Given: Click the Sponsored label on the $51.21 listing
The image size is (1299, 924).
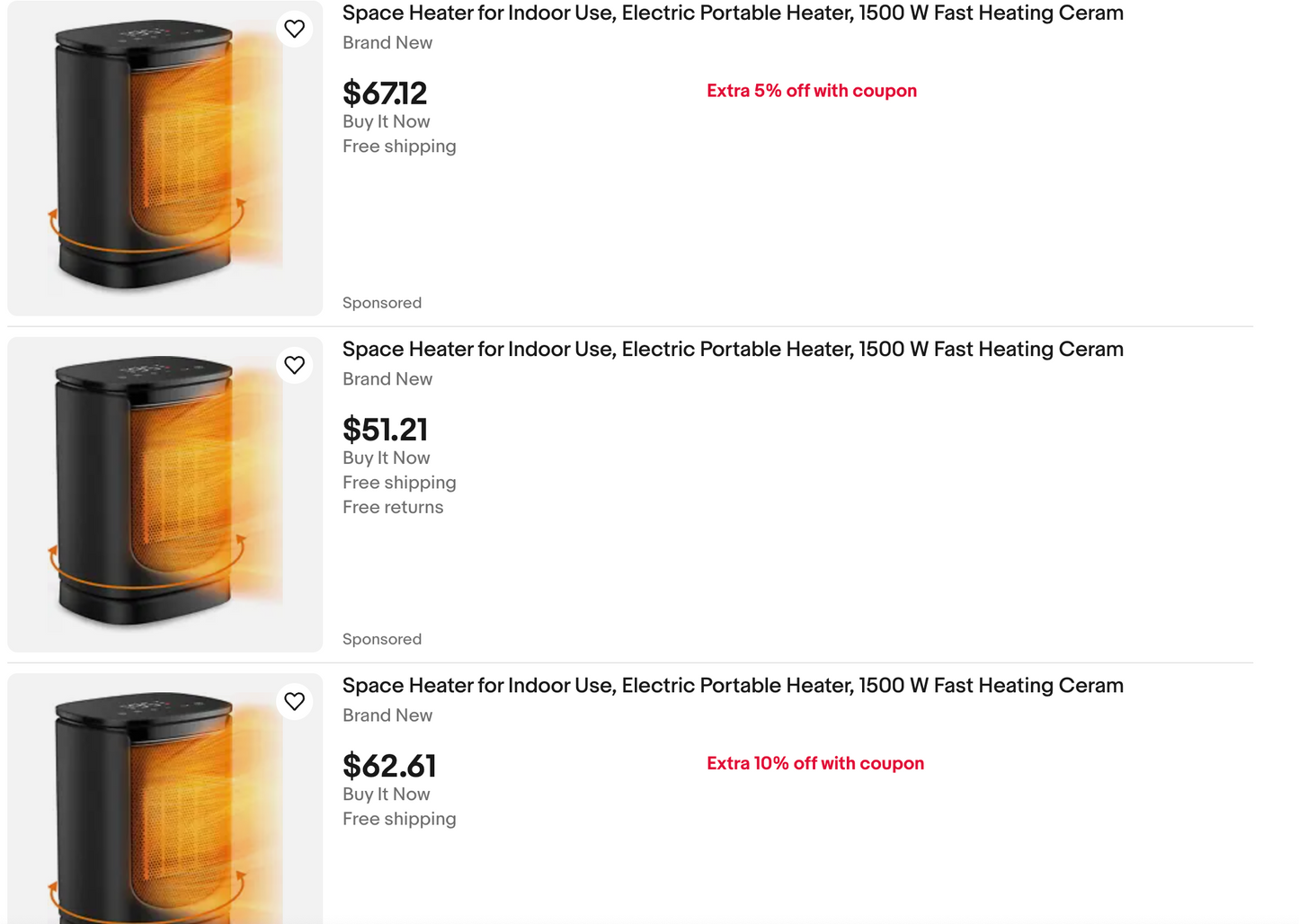Looking at the screenshot, I should click(382, 639).
